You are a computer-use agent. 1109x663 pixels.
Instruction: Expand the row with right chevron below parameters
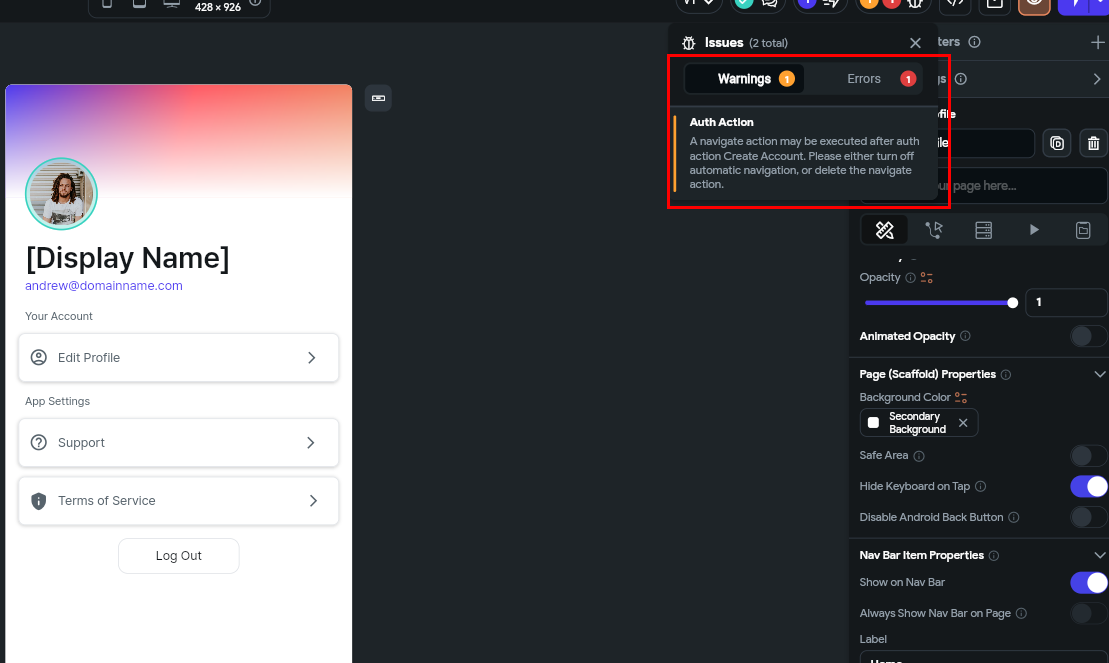coord(1097,79)
